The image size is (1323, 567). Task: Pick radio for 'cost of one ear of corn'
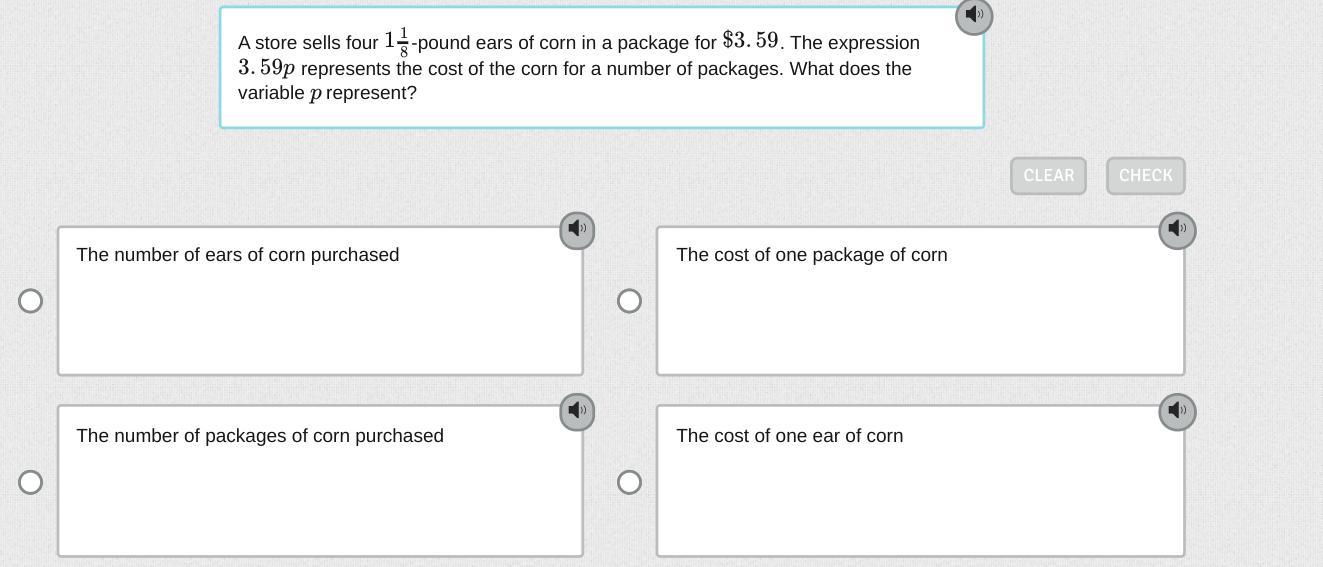(x=629, y=482)
